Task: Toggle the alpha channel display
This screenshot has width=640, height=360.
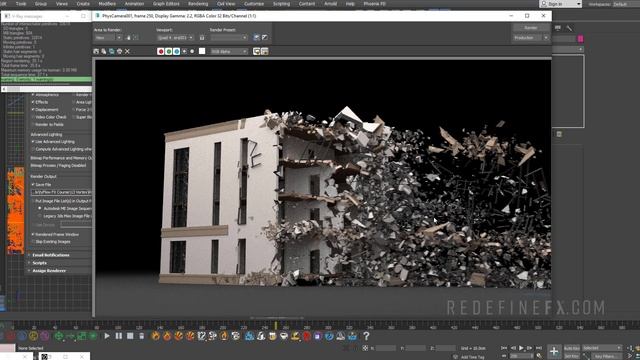Action: 184,51
